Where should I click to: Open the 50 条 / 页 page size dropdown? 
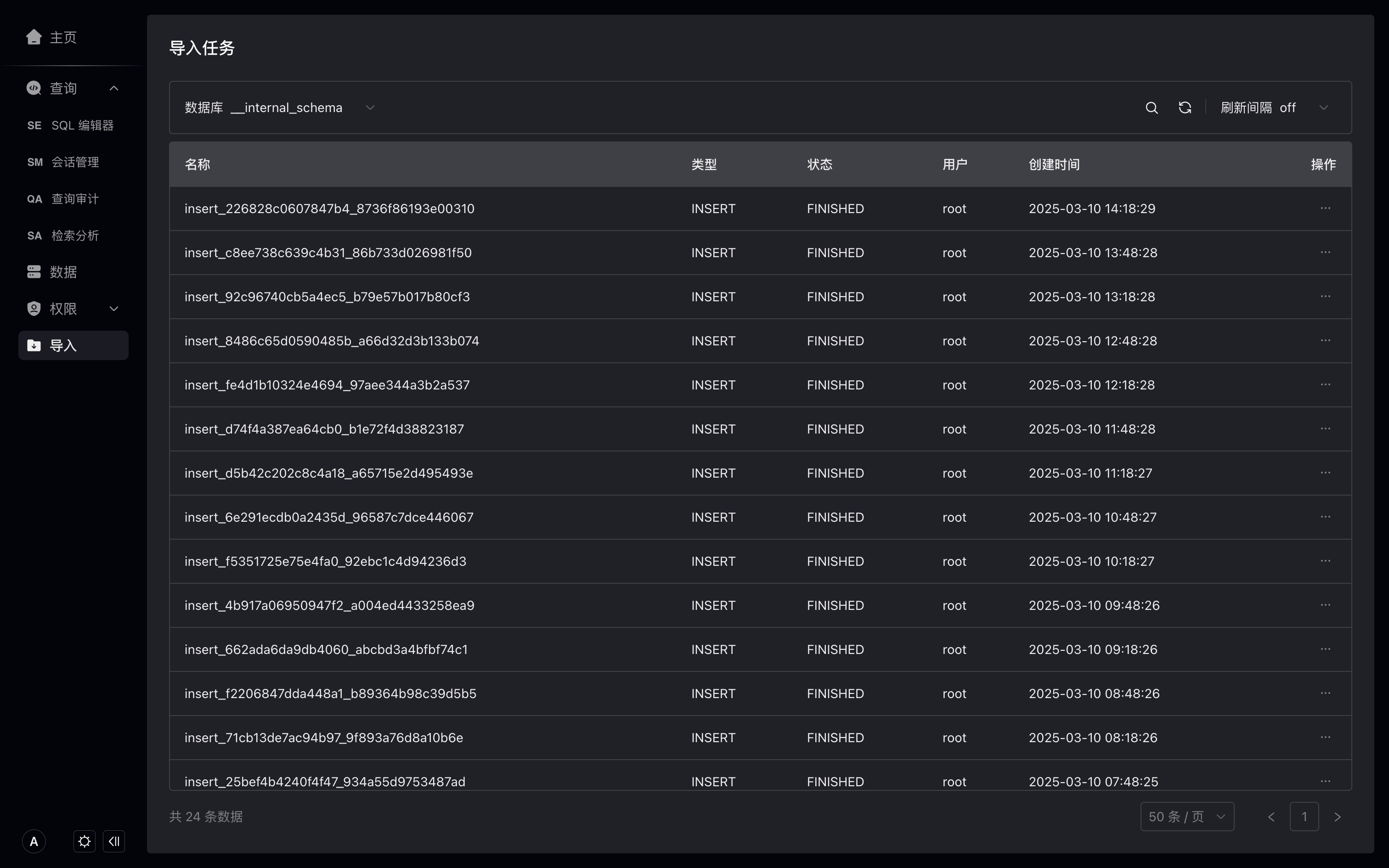coord(1187,817)
